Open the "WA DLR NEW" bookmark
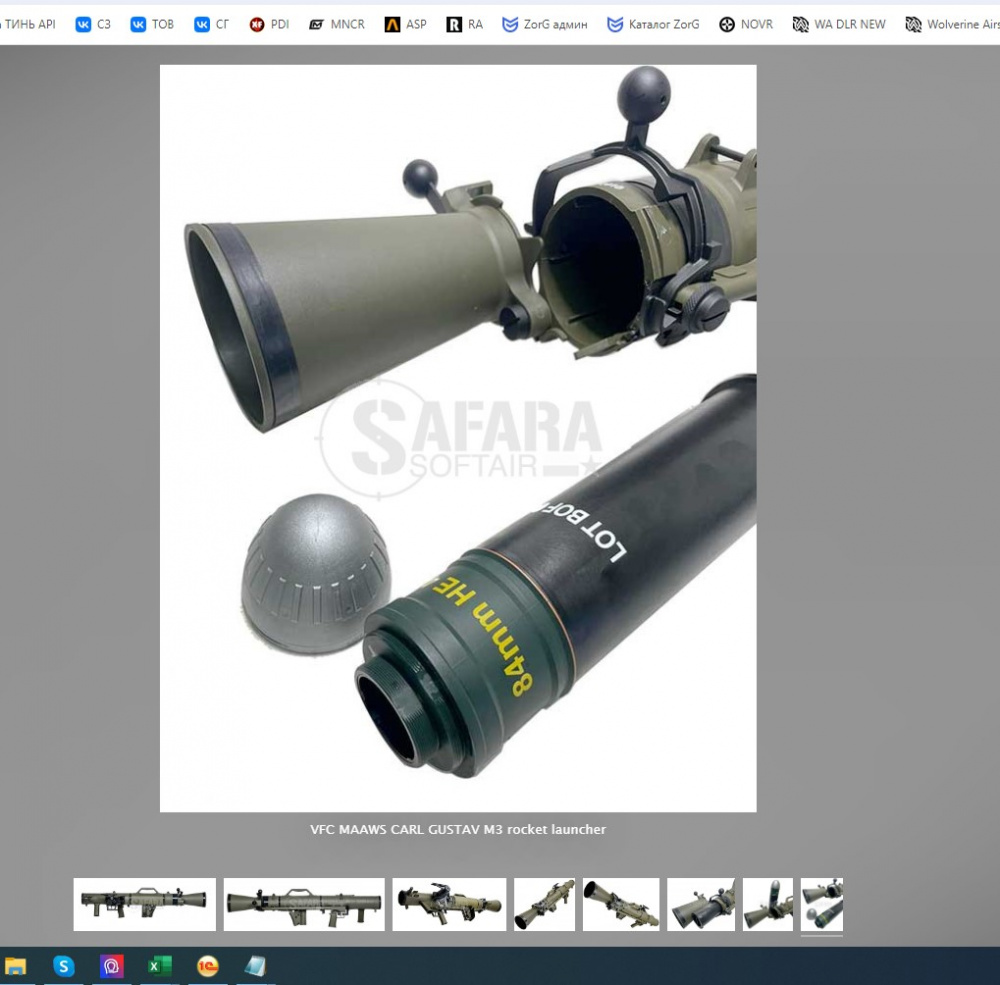 [x=839, y=24]
